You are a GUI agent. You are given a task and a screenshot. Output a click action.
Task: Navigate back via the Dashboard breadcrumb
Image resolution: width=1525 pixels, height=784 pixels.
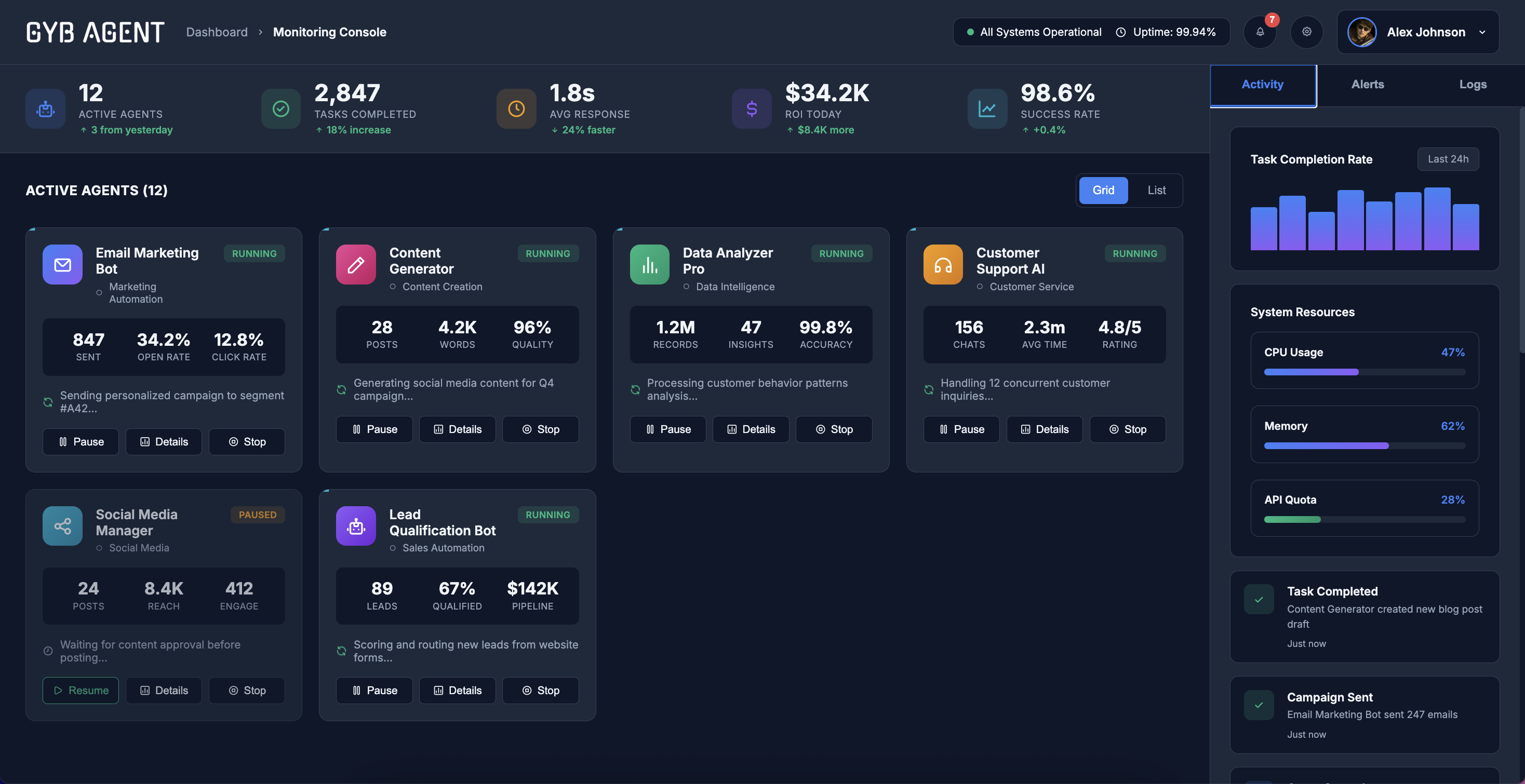pos(217,32)
